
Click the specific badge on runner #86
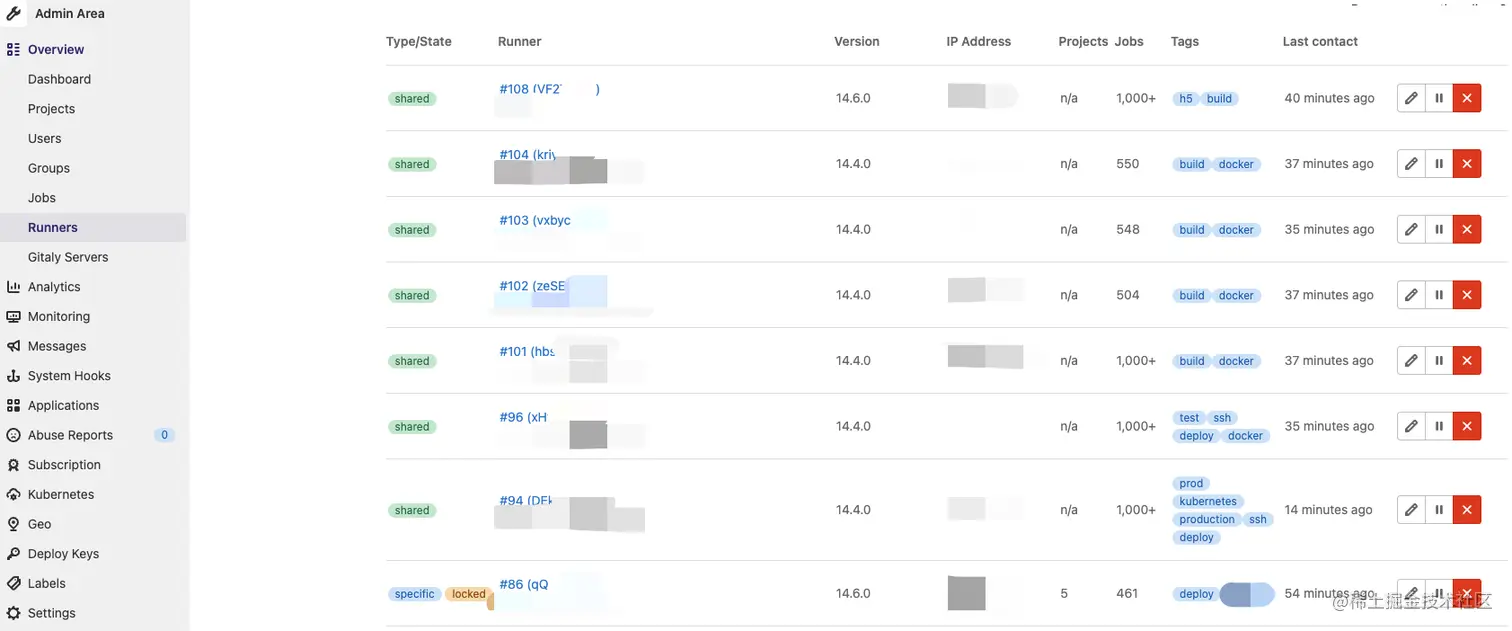click(414, 594)
